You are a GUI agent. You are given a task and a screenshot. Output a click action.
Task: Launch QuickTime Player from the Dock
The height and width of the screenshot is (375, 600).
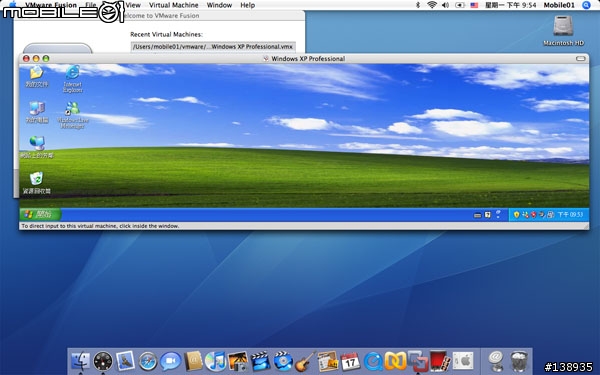click(373, 361)
